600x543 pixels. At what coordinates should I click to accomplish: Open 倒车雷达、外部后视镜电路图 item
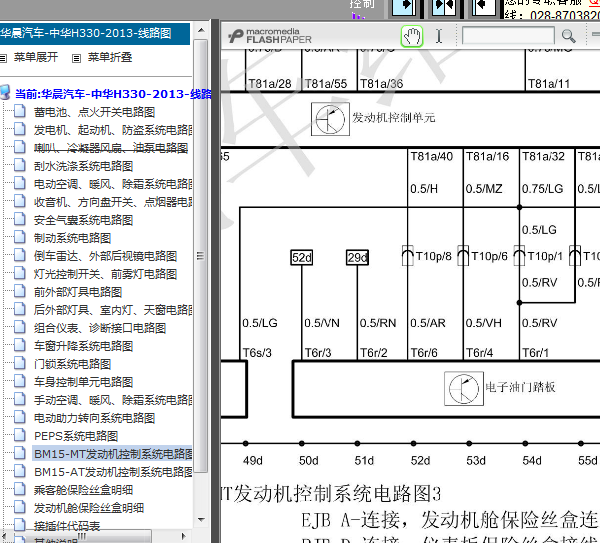[105, 256]
